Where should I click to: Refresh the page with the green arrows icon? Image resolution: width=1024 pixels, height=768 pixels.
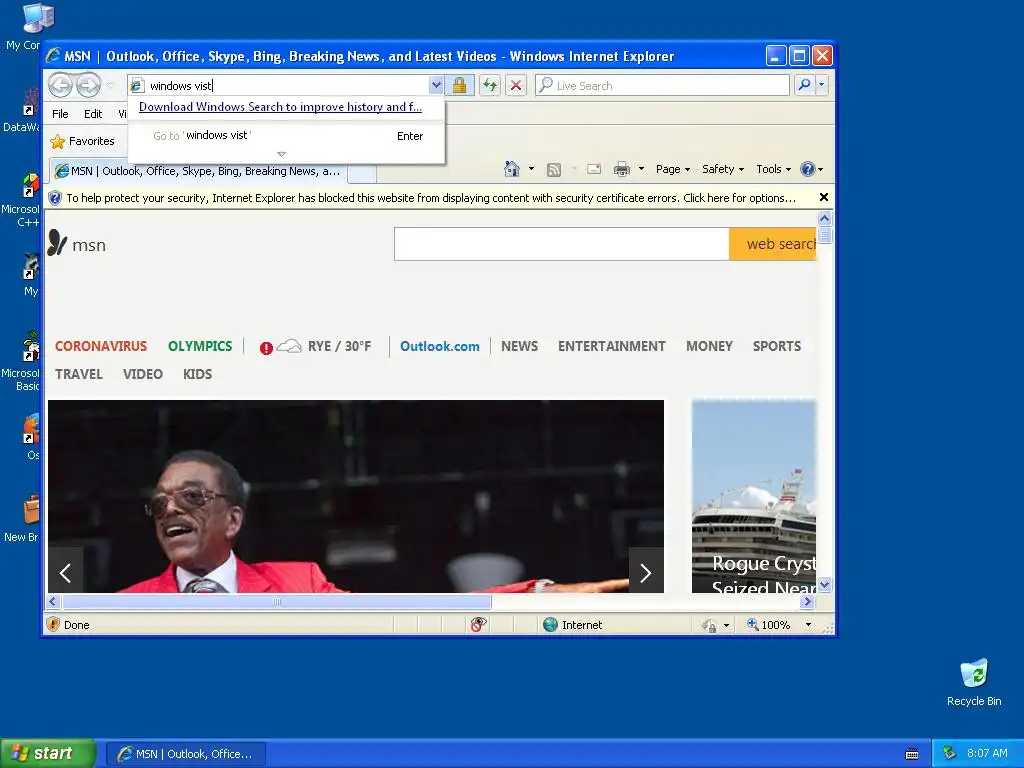coord(490,85)
